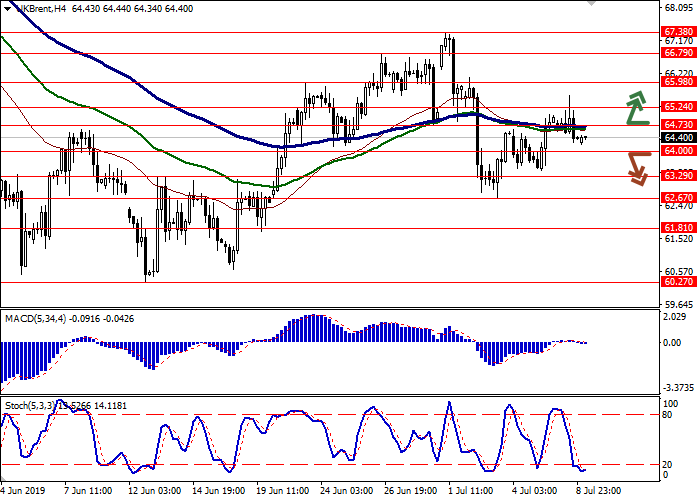Click the 65.980 red price label
The image size is (700, 500).
click(x=678, y=82)
